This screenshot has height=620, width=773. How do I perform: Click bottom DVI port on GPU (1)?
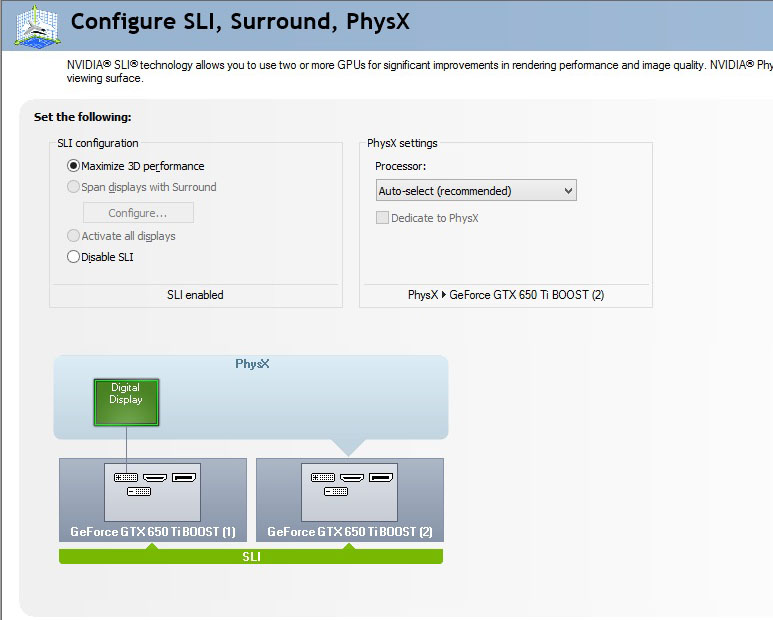139,492
